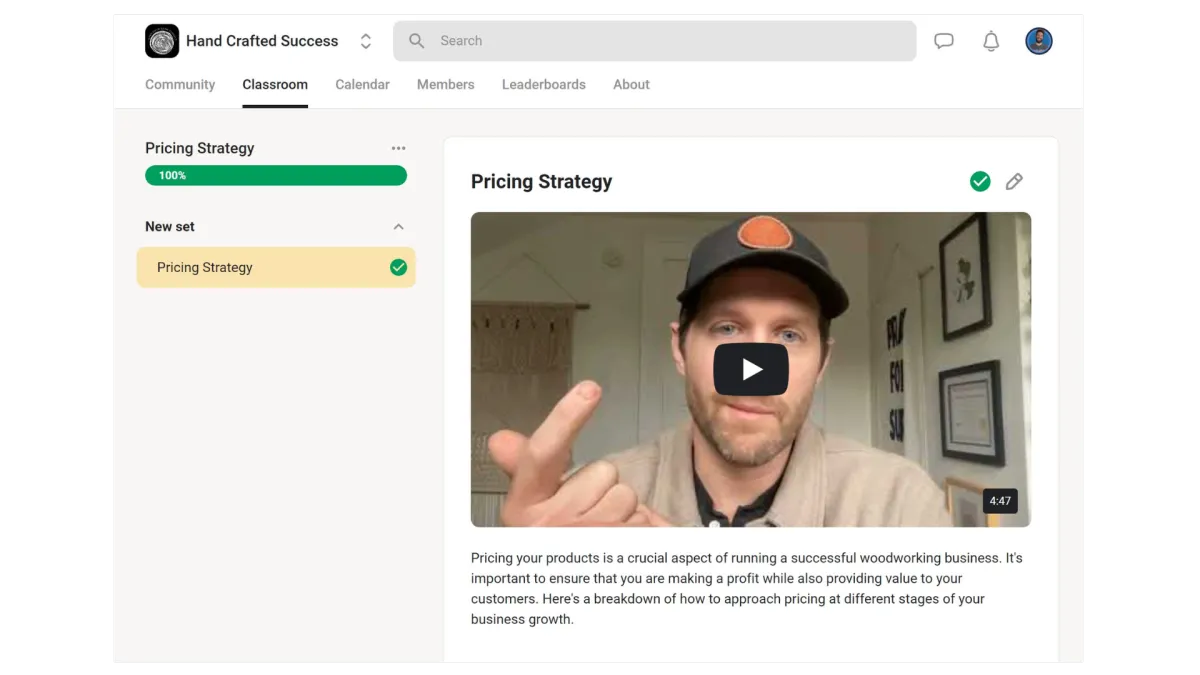The image size is (1200, 675).
Task: Switch to the Community tab
Action: tap(180, 85)
